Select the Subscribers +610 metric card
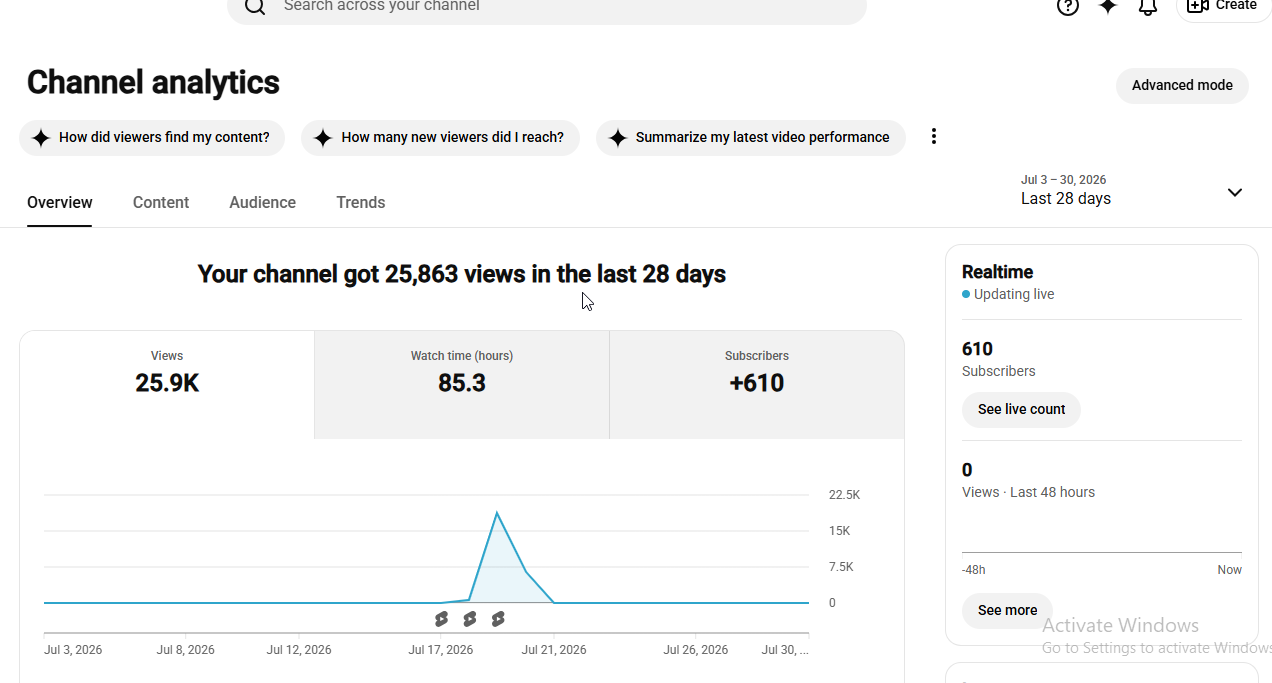The height and width of the screenshot is (683, 1272). coord(757,385)
